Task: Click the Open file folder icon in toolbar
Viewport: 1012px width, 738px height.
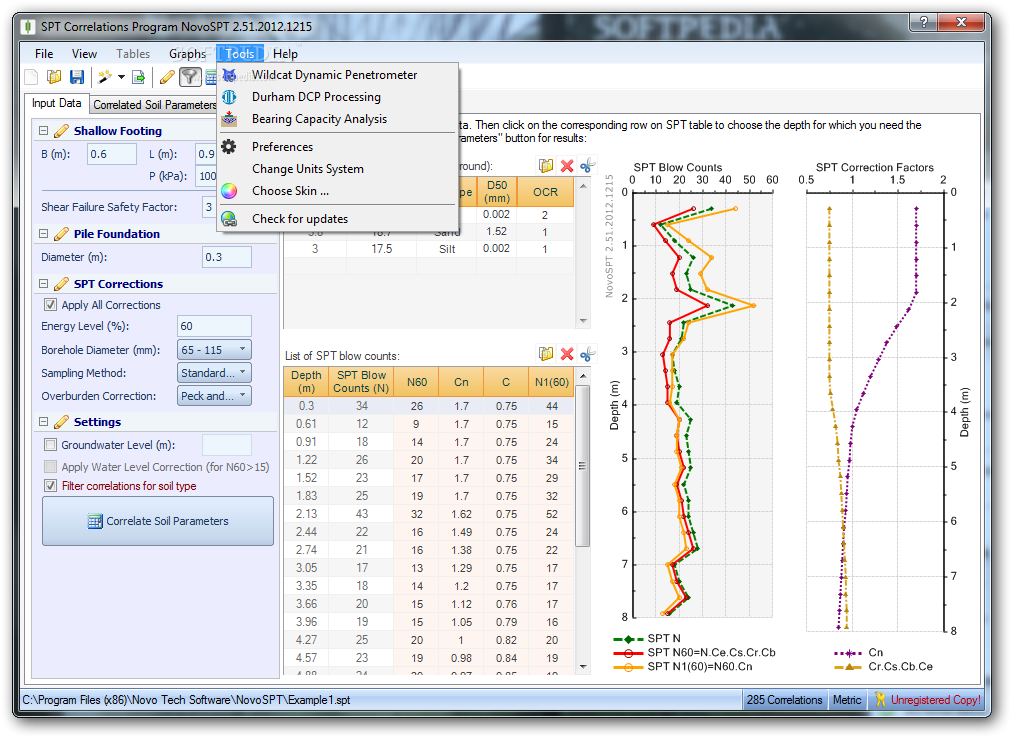Action: [54, 77]
